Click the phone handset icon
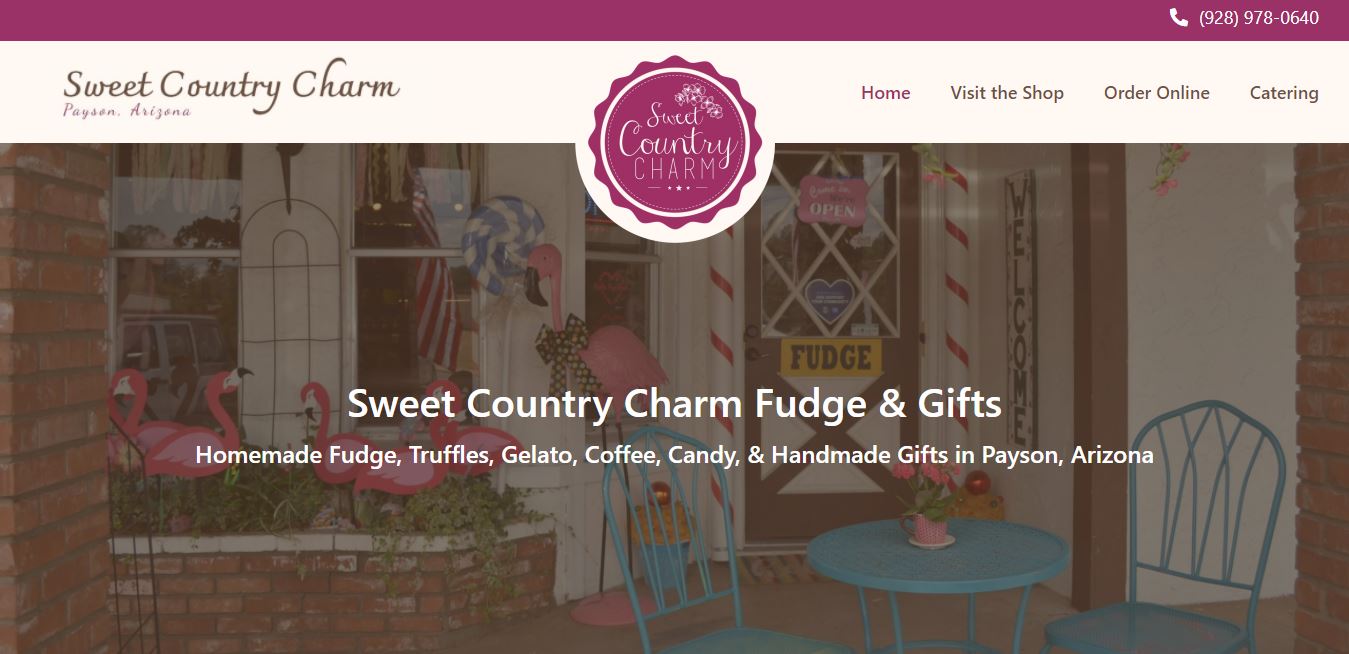 tap(1179, 18)
